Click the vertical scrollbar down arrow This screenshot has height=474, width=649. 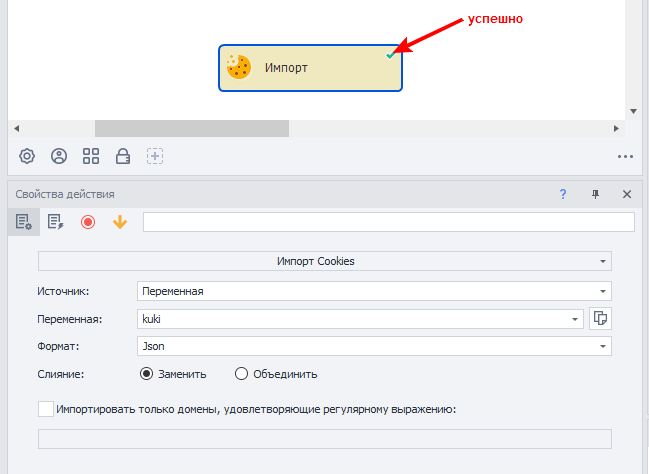point(633,111)
